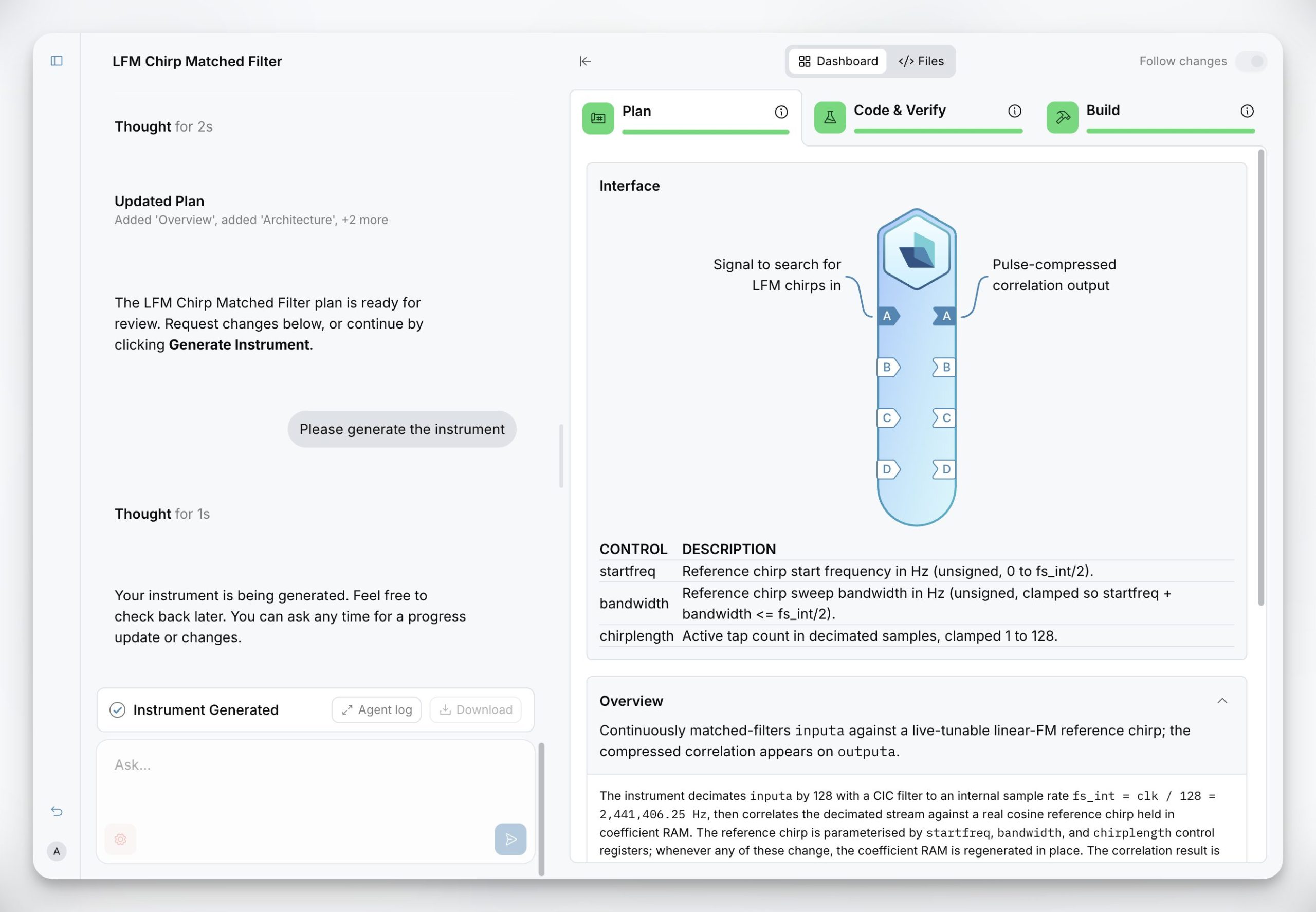Click the Code & Verify progress bar
This screenshot has height=912, width=1316.
click(938, 131)
